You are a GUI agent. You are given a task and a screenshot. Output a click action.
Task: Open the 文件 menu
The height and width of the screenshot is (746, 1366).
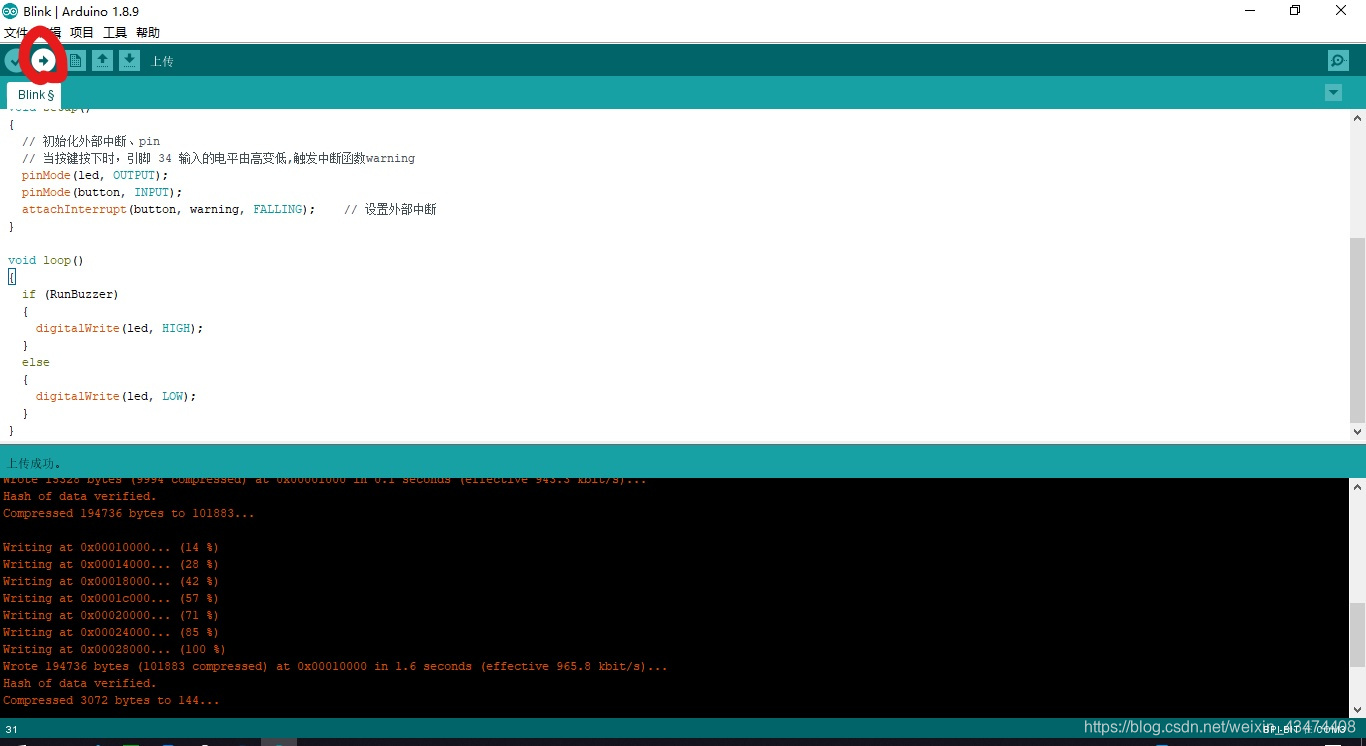click(x=15, y=33)
